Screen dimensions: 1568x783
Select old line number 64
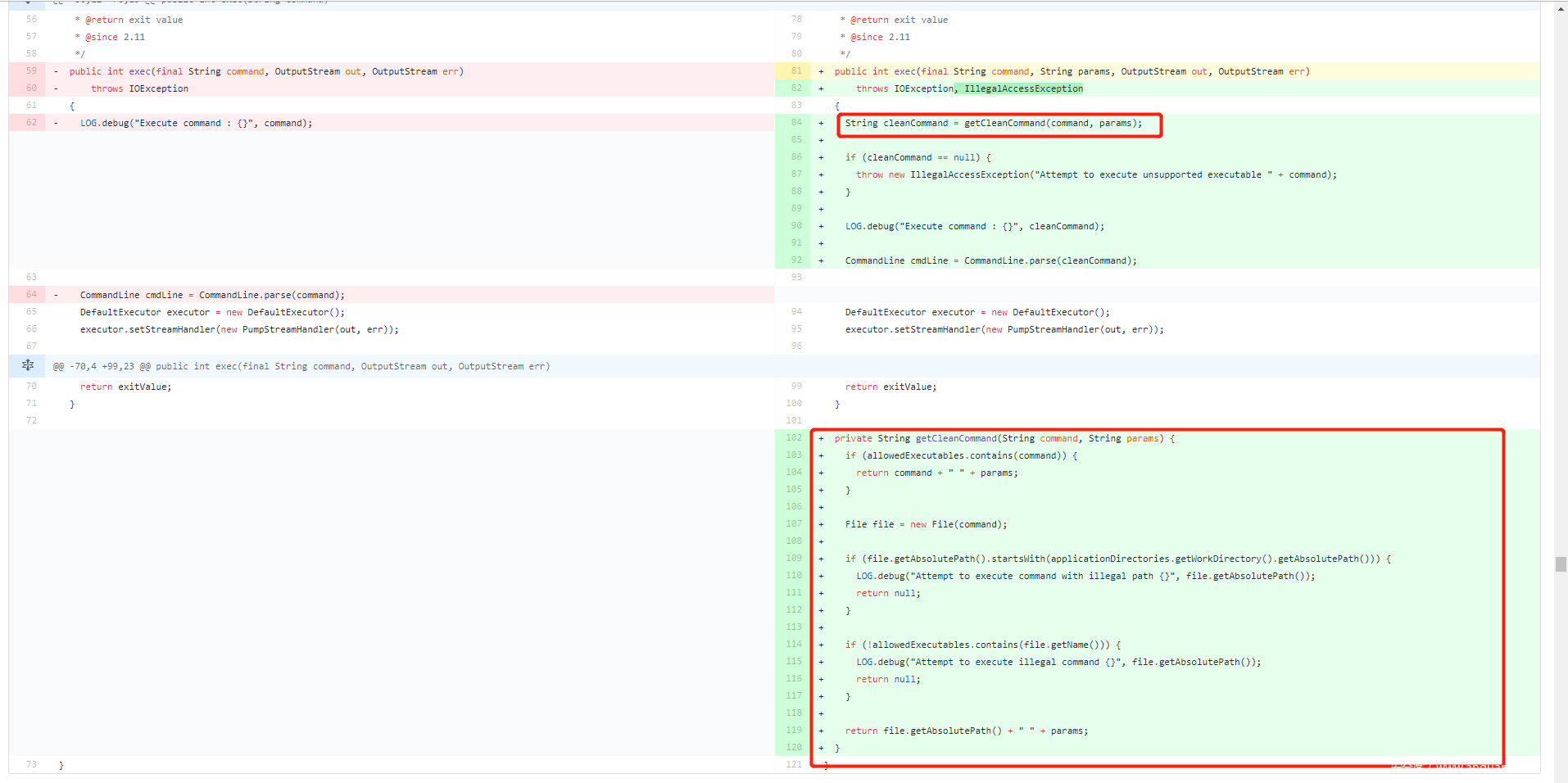click(31, 295)
